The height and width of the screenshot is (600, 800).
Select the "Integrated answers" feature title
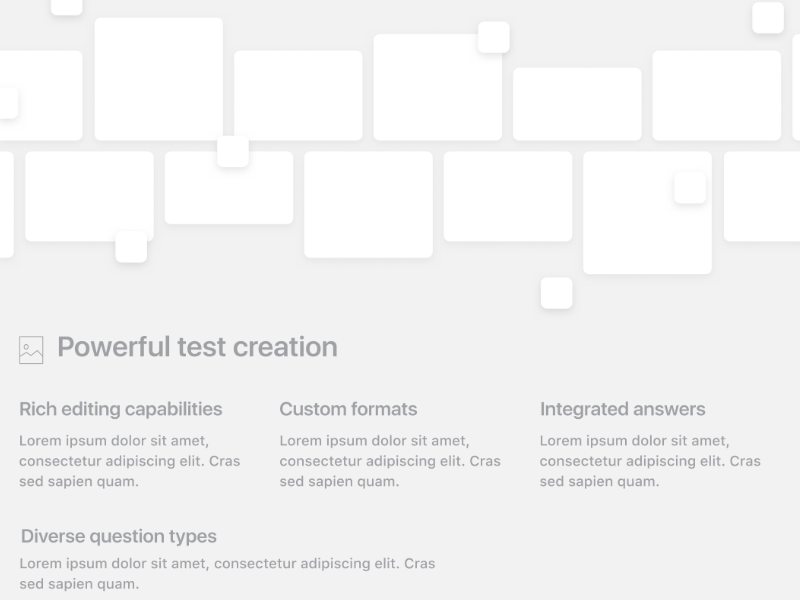pos(622,409)
